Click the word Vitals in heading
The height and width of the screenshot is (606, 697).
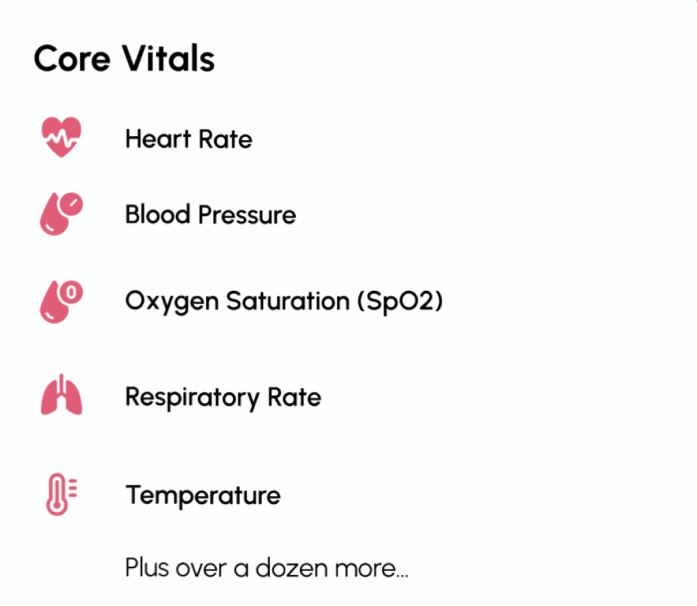pyautogui.click(x=169, y=58)
